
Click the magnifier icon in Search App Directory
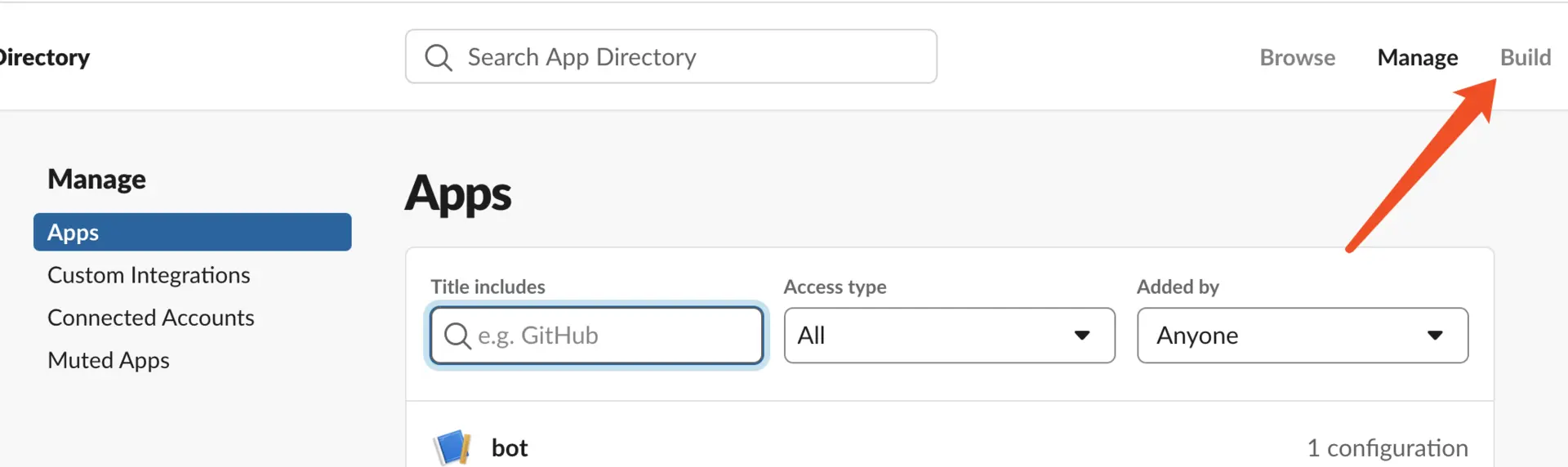(x=439, y=57)
